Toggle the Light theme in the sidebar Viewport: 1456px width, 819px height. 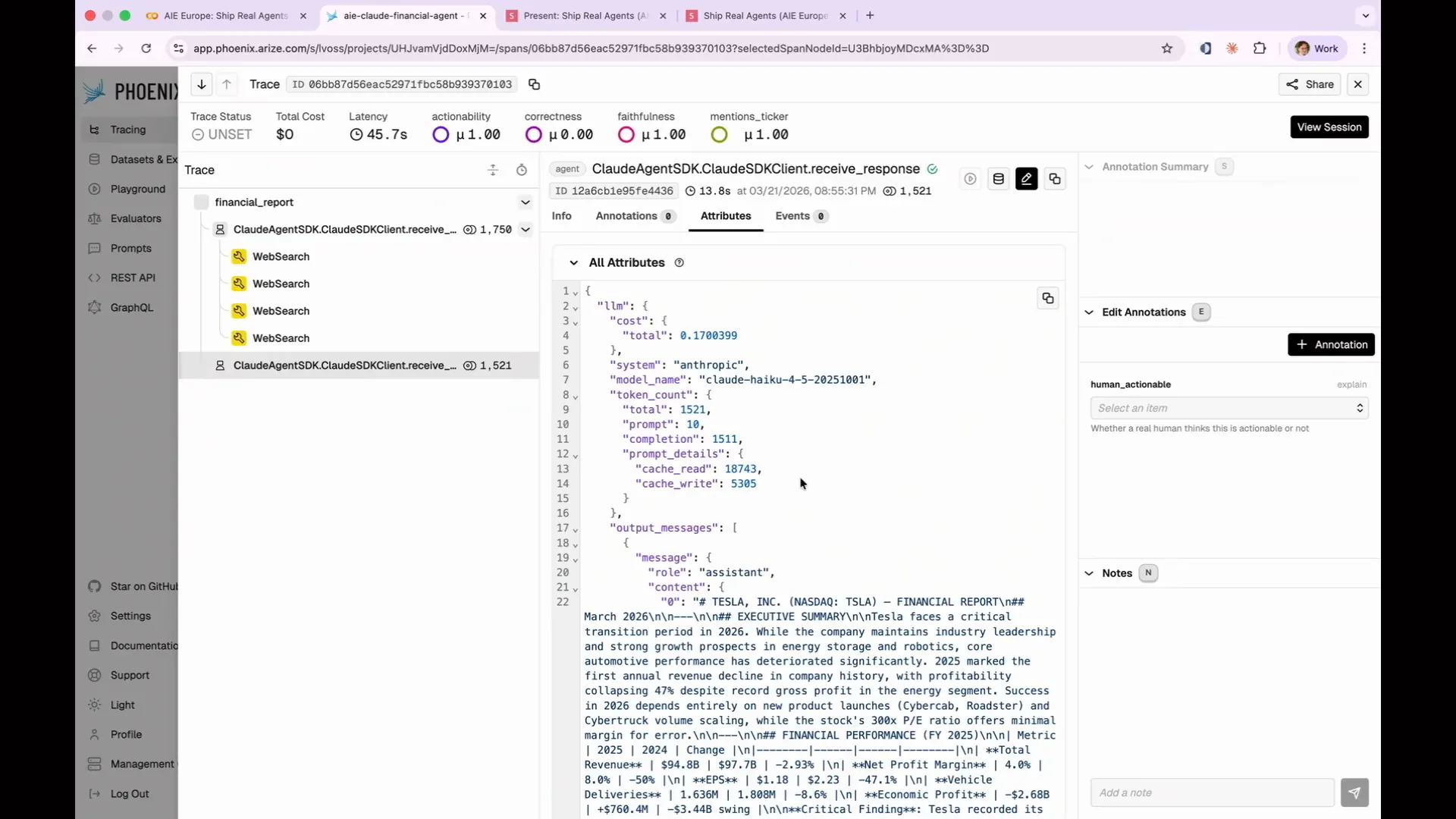[122, 704]
